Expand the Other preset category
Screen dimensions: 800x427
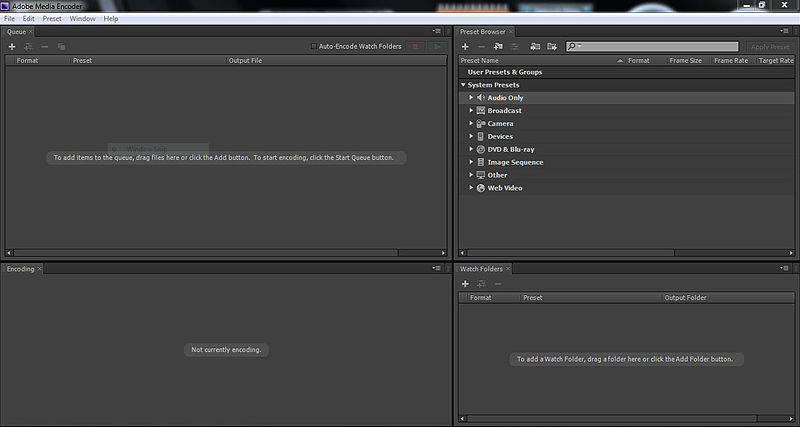tap(471, 175)
